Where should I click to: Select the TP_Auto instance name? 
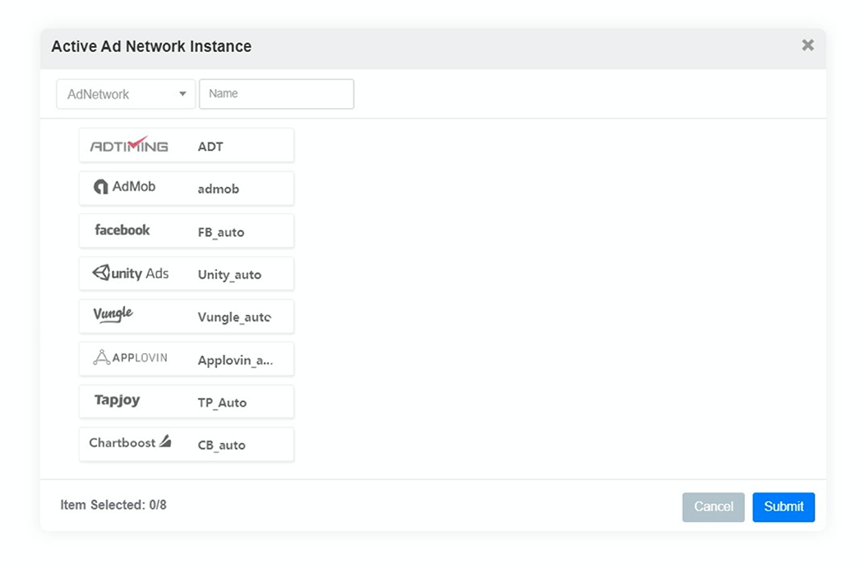[222, 403]
